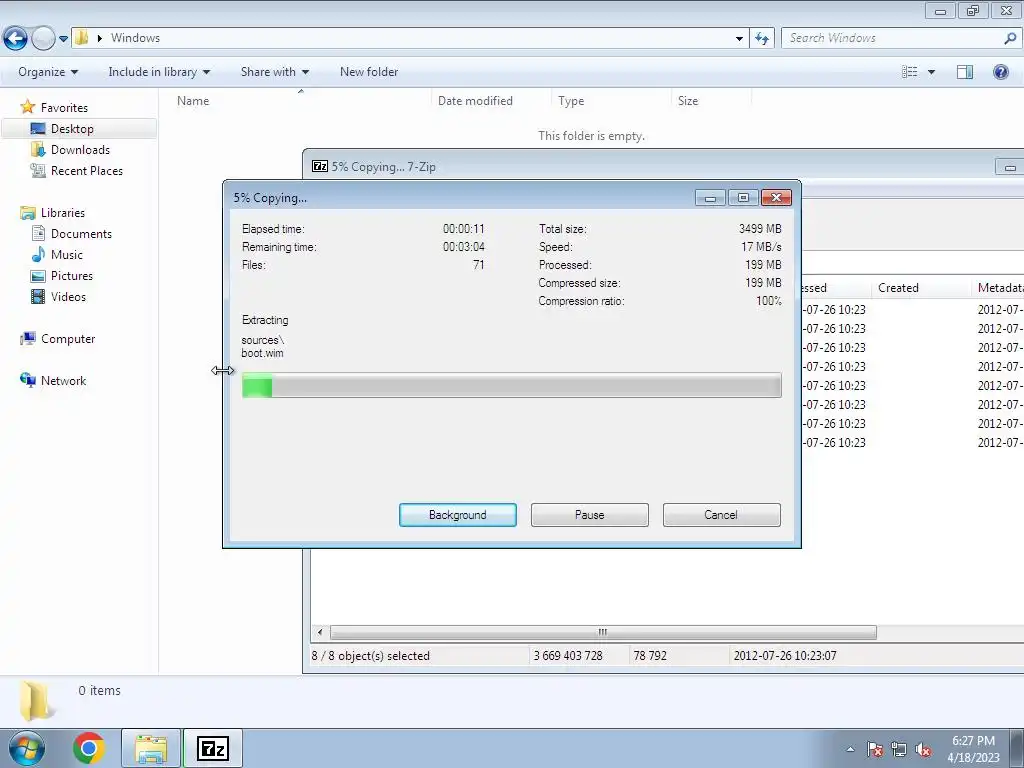Open the Include in library menu
This screenshot has width=1024, height=768.
click(159, 72)
